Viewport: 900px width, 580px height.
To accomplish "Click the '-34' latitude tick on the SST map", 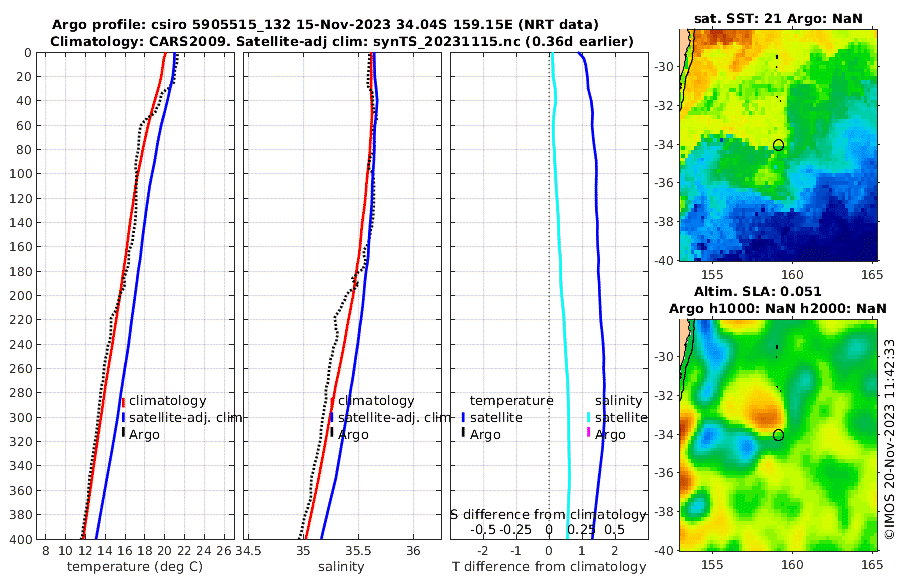I will coord(664,145).
